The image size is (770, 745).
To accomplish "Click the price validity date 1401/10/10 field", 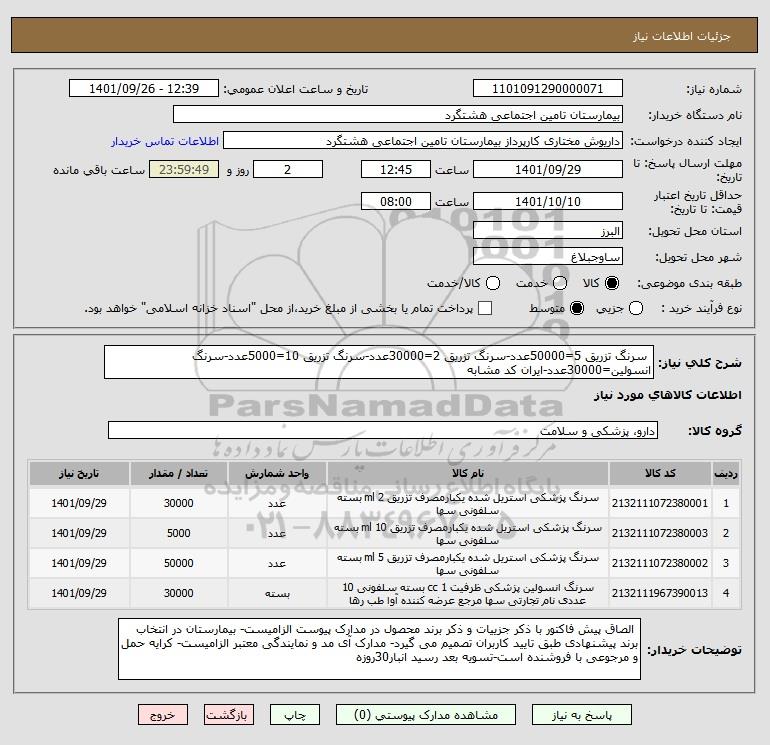I will click(x=548, y=202).
